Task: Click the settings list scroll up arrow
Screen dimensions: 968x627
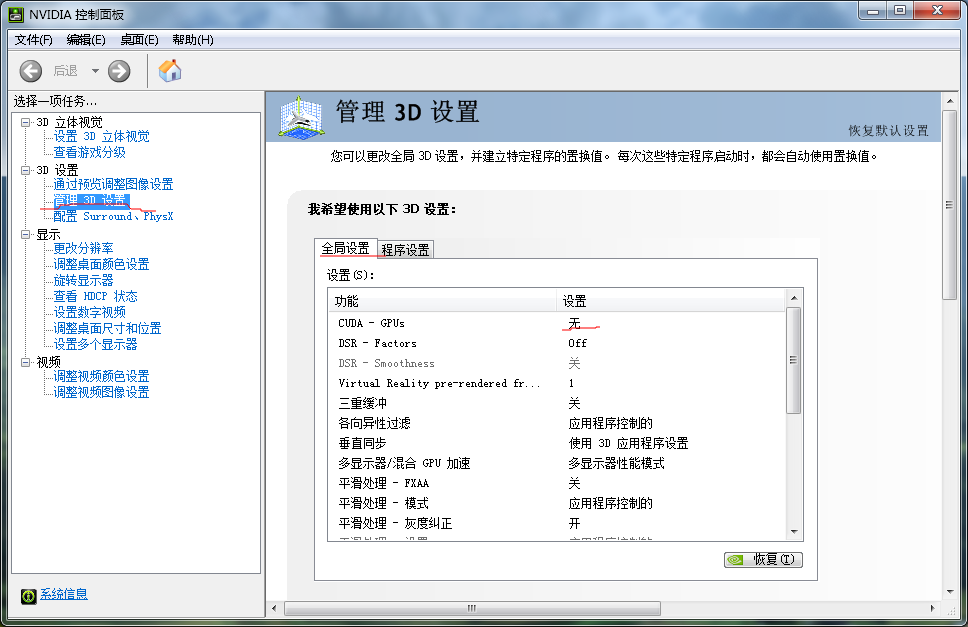Action: tap(795, 298)
